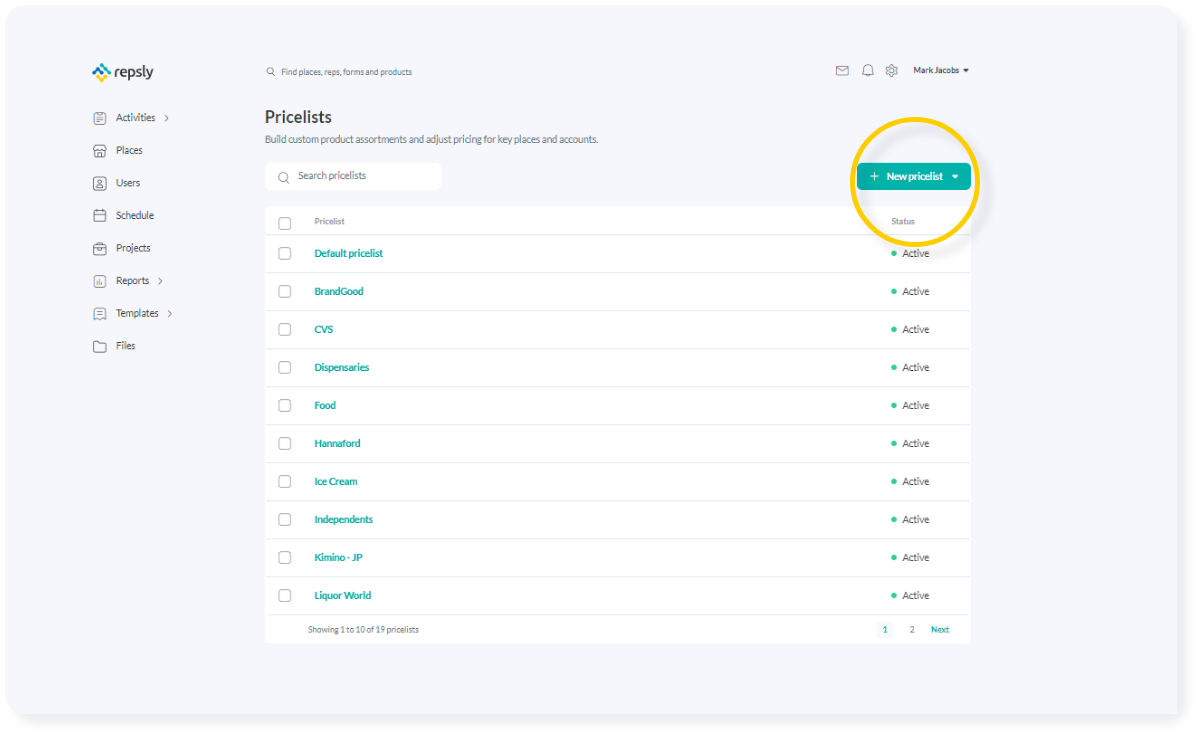The width and height of the screenshot is (1202, 739).
Task: Click Active status in Liquor World row
Action: [x=910, y=596]
